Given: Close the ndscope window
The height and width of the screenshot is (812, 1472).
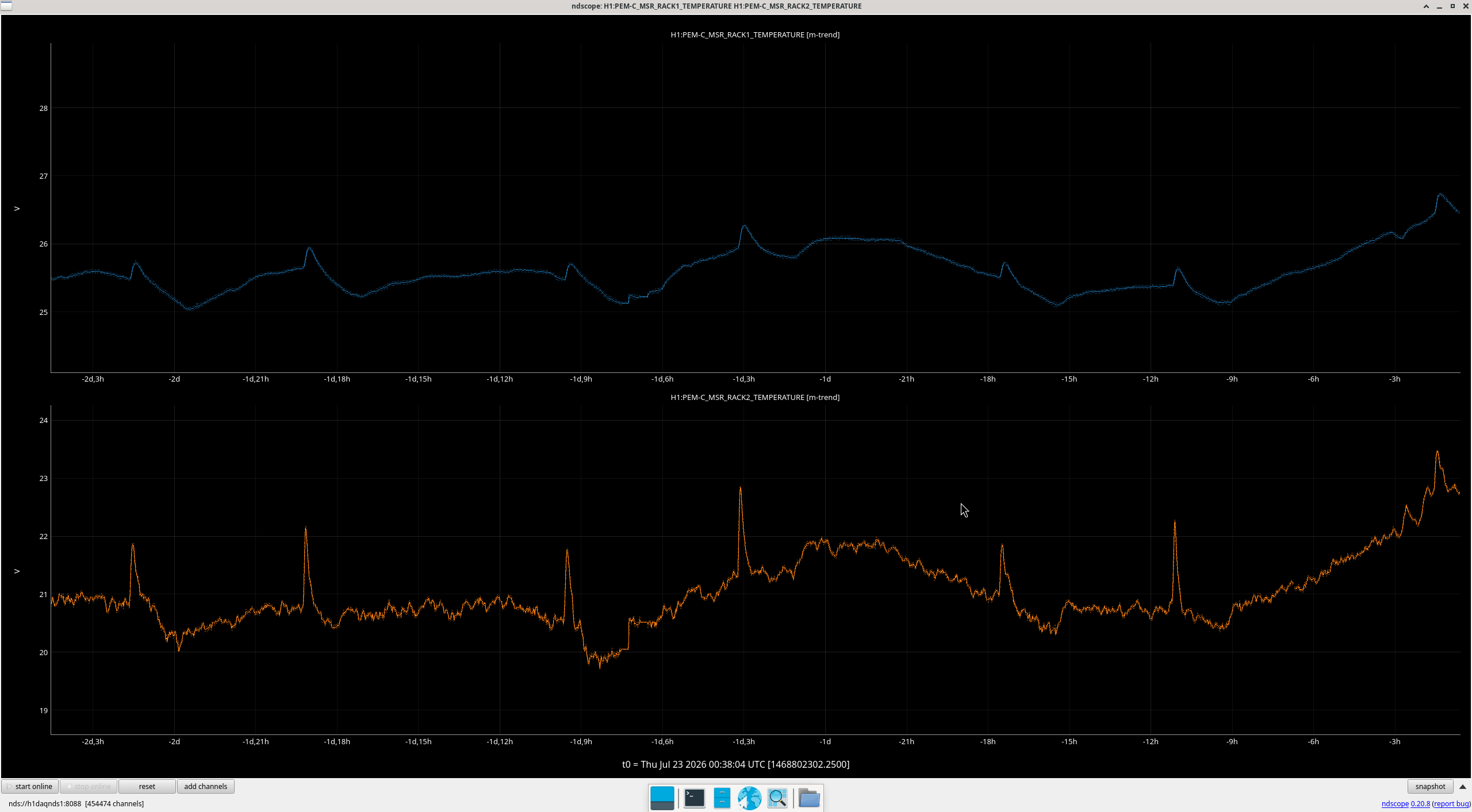Looking at the screenshot, I should [1466, 6].
